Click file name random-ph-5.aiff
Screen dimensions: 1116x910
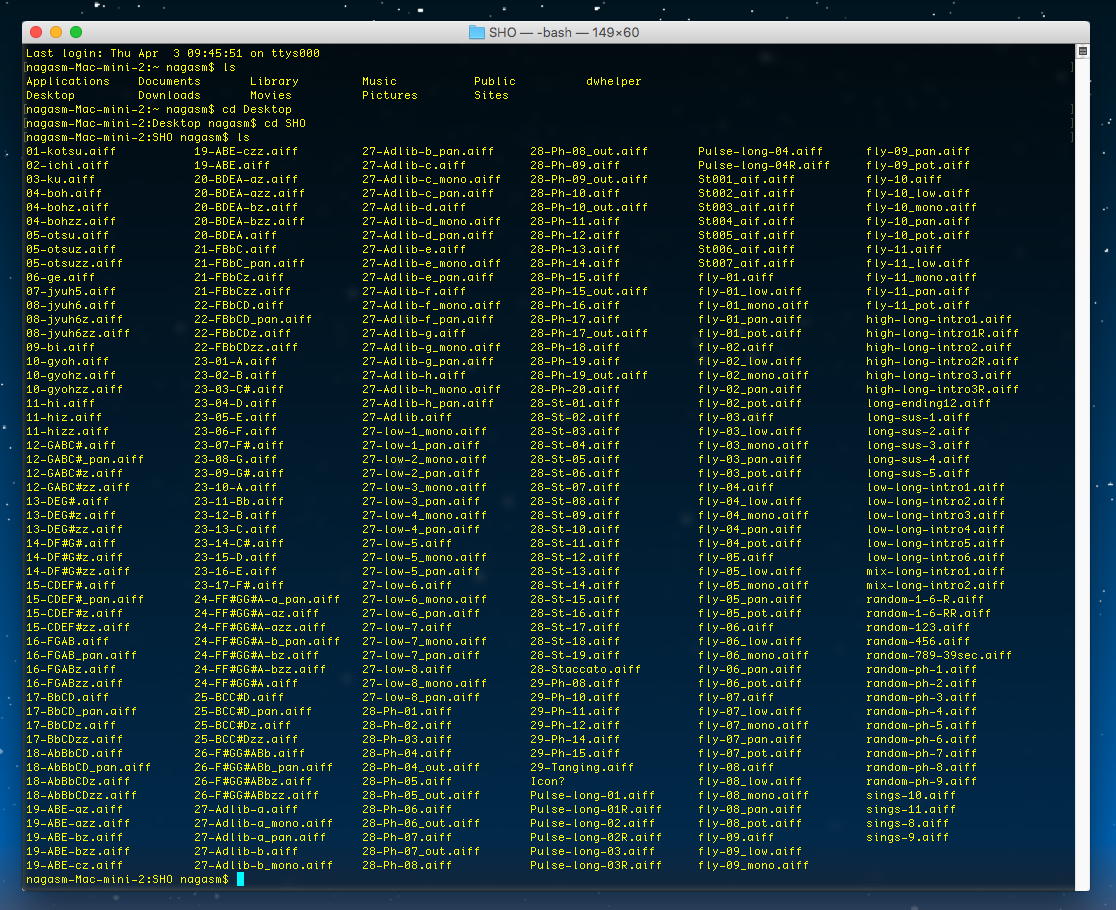(x=922, y=725)
